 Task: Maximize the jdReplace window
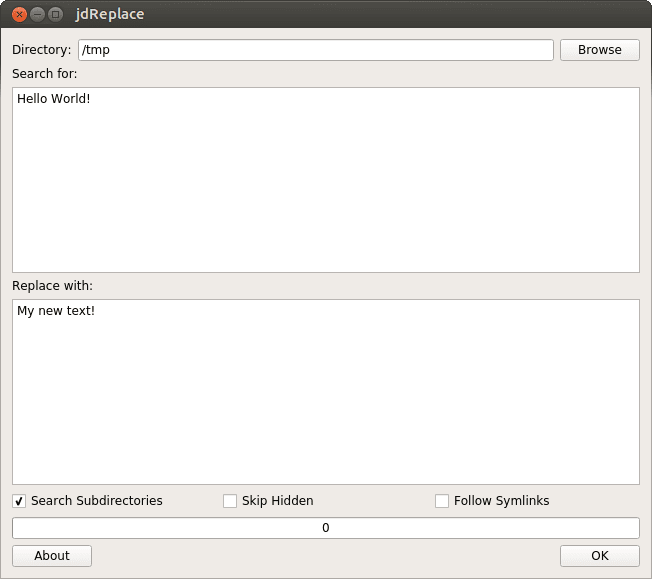[55, 15]
